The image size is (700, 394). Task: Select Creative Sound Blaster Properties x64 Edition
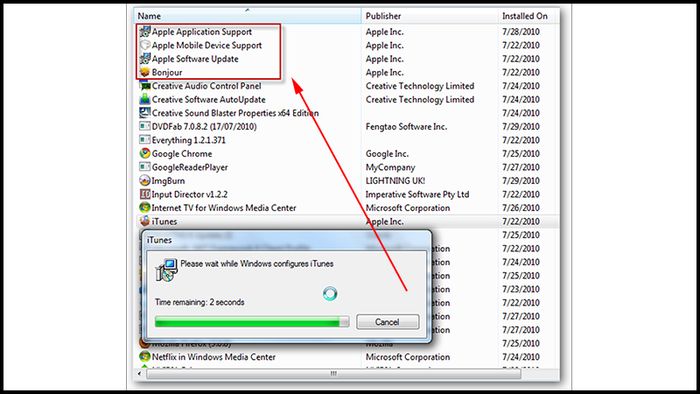235,113
